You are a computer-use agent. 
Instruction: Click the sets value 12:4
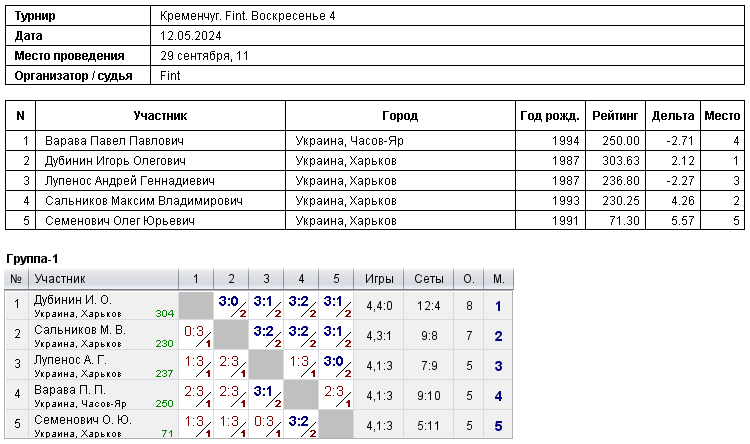[x=429, y=306]
